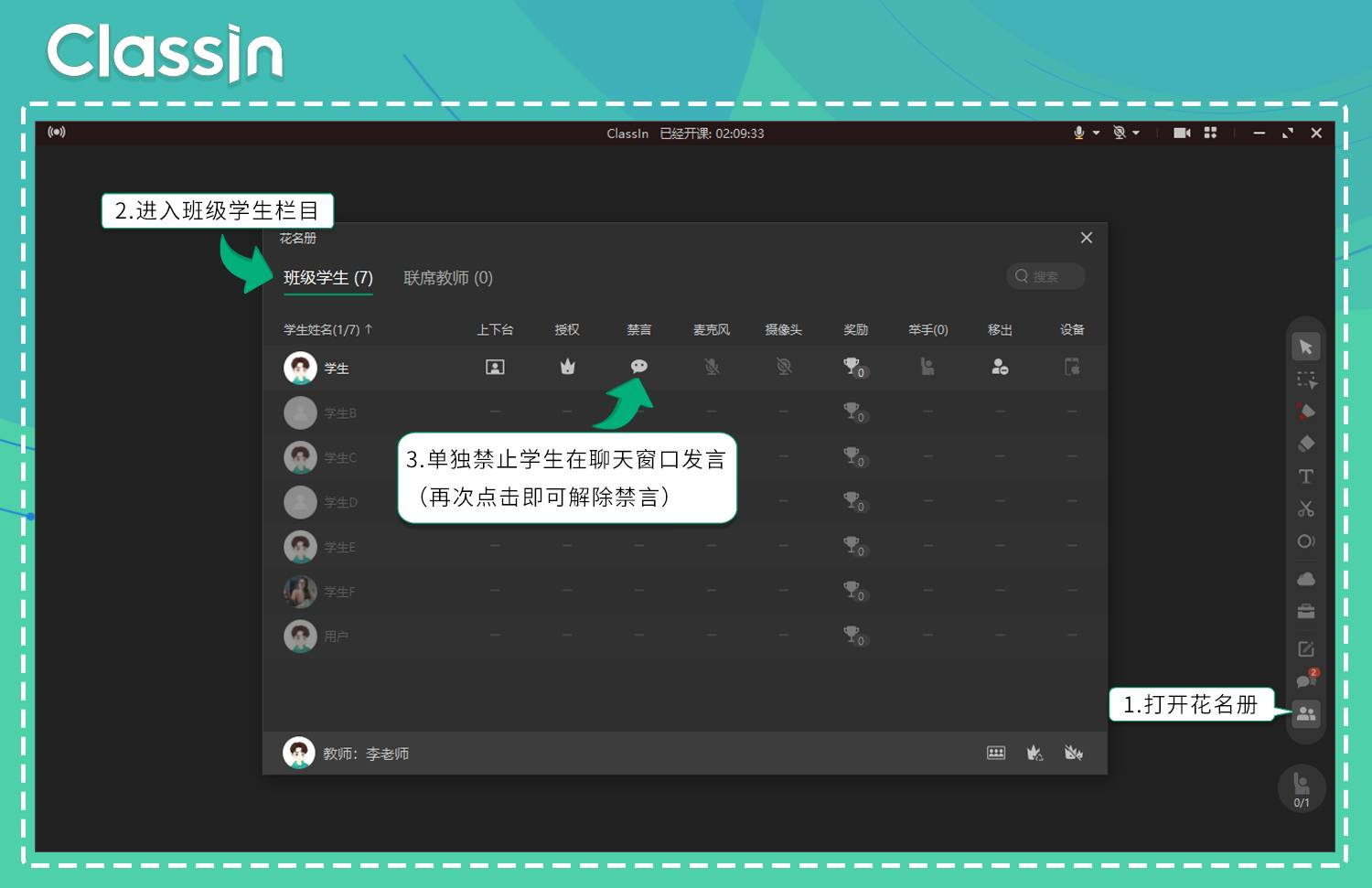1372x888 pixels.
Task: Select the text T tool
Action: click(x=1306, y=476)
